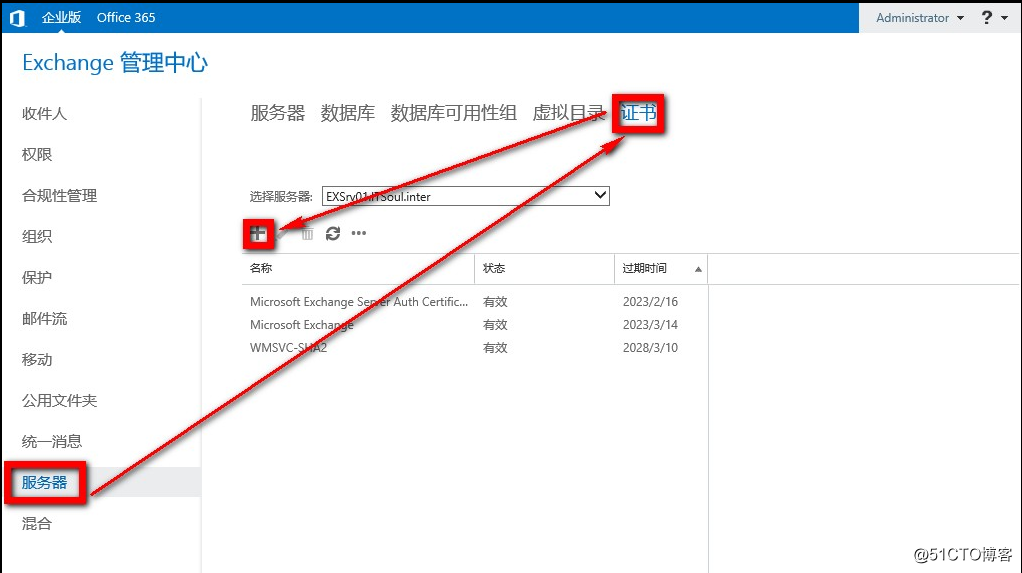Go to 混合 in sidebar
The height and width of the screenshot is (573, 1022).
37,523
